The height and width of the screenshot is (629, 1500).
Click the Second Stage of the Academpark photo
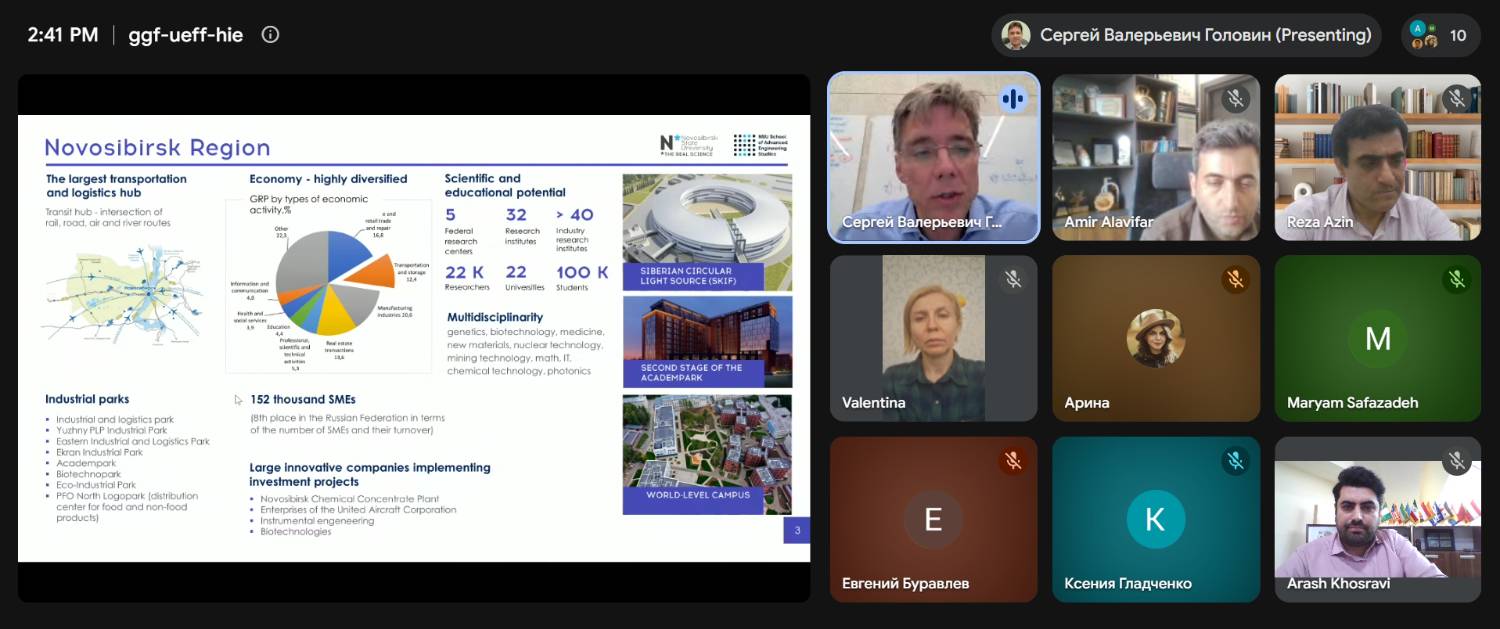[x=707, y=341]
